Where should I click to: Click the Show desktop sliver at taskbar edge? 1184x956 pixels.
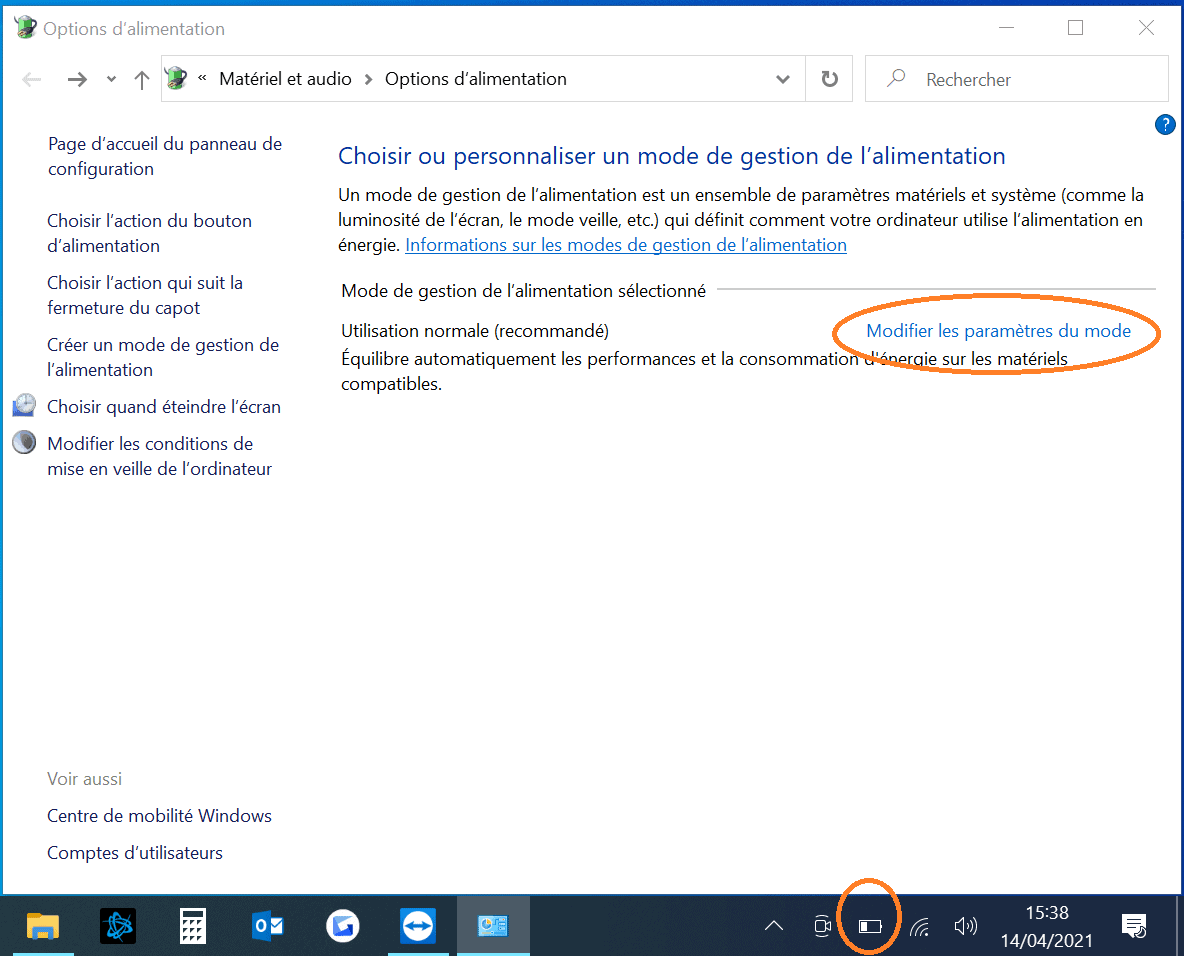(1179, 926)
